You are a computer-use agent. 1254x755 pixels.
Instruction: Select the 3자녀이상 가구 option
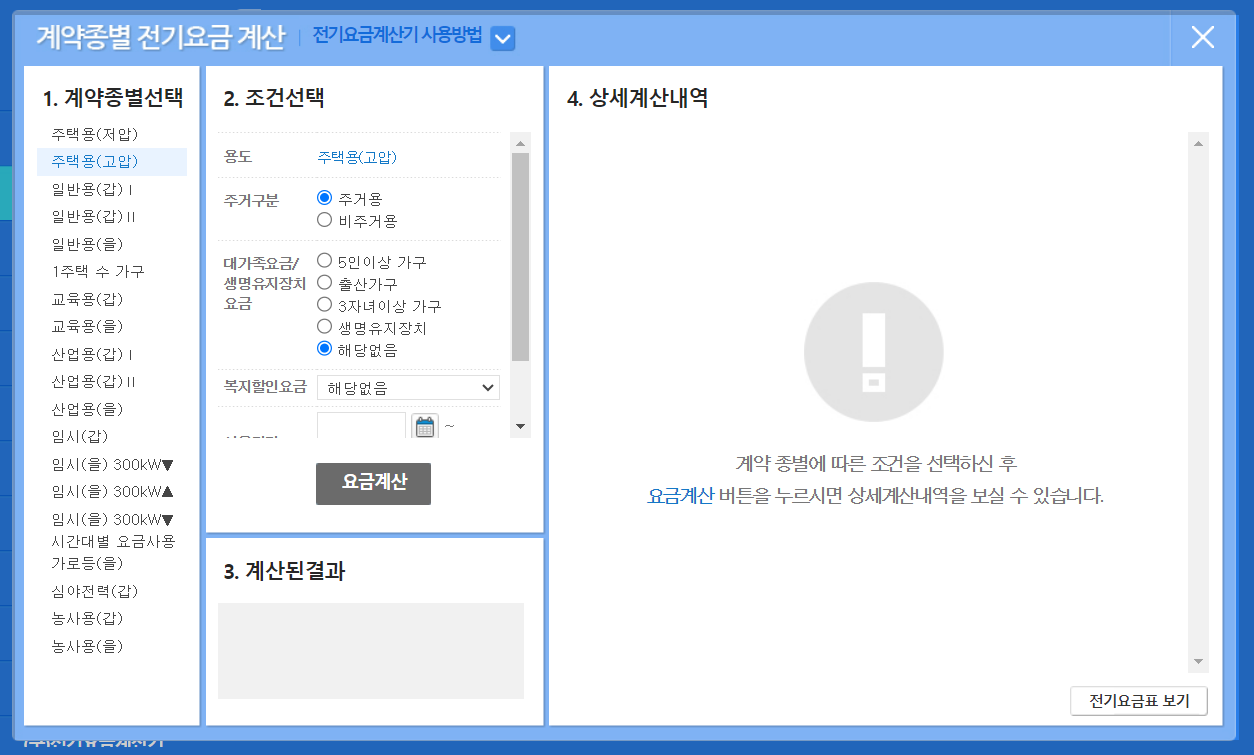click(324, 304)
